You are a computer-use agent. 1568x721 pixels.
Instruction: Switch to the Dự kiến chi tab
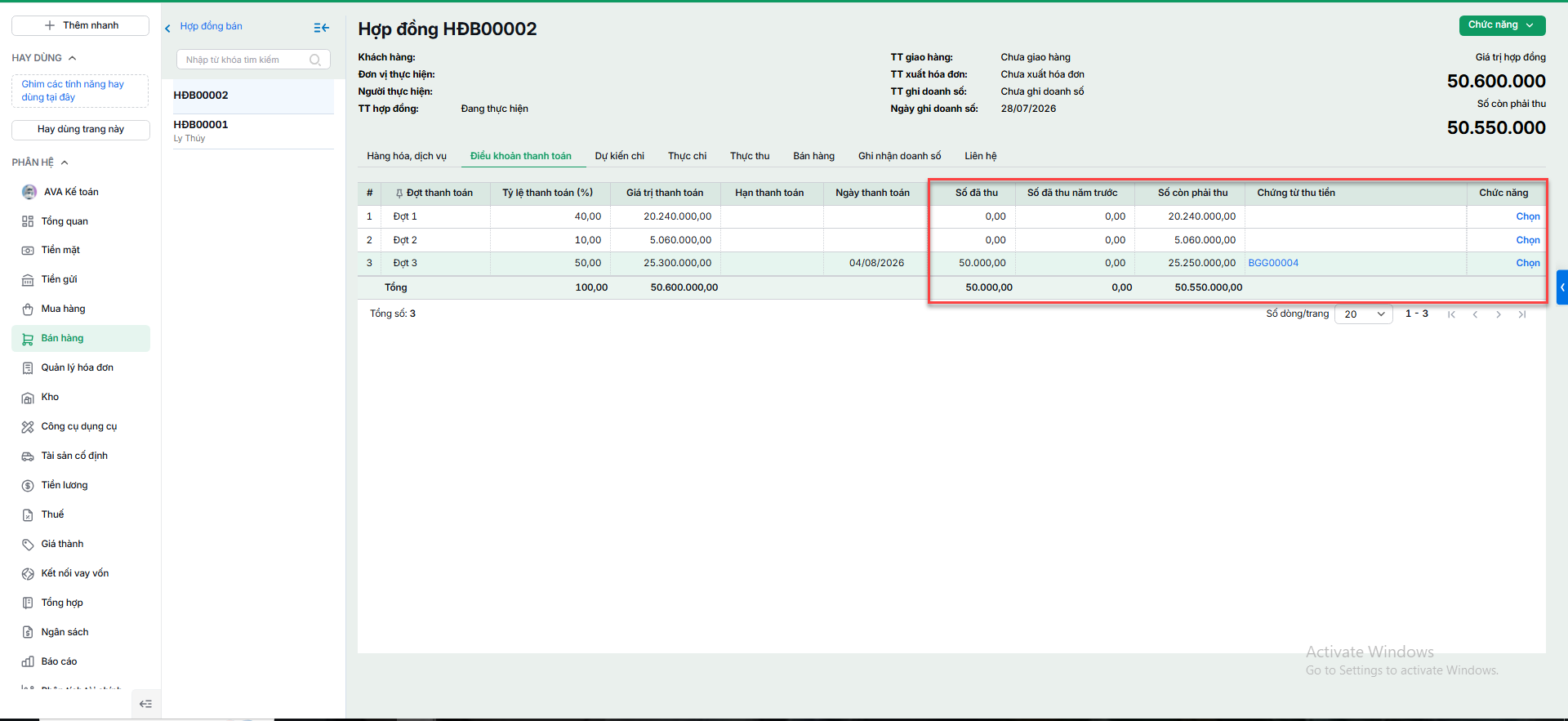click(x=620, y=156)
